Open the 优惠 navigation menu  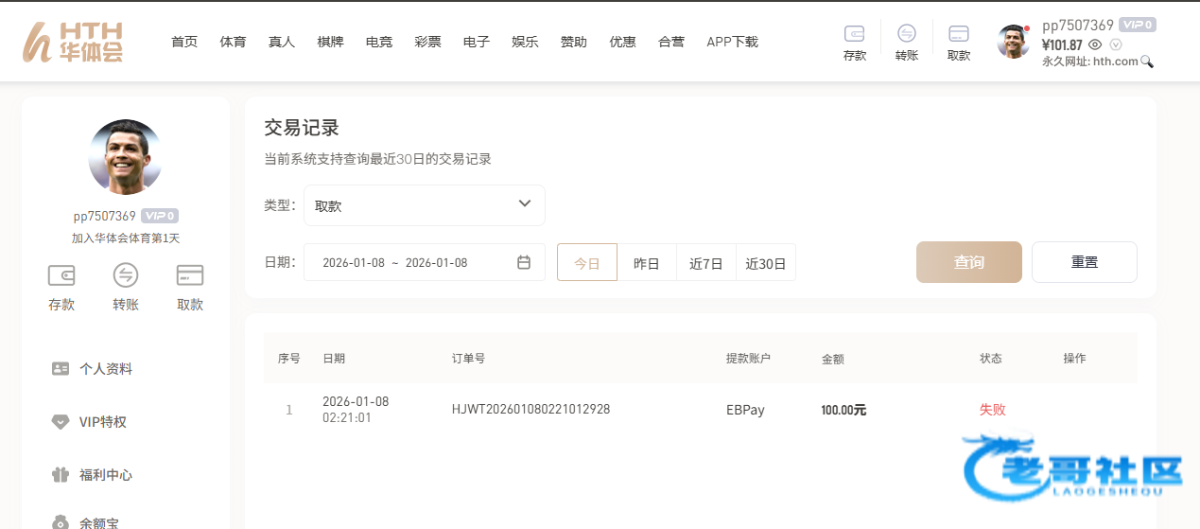622,42
